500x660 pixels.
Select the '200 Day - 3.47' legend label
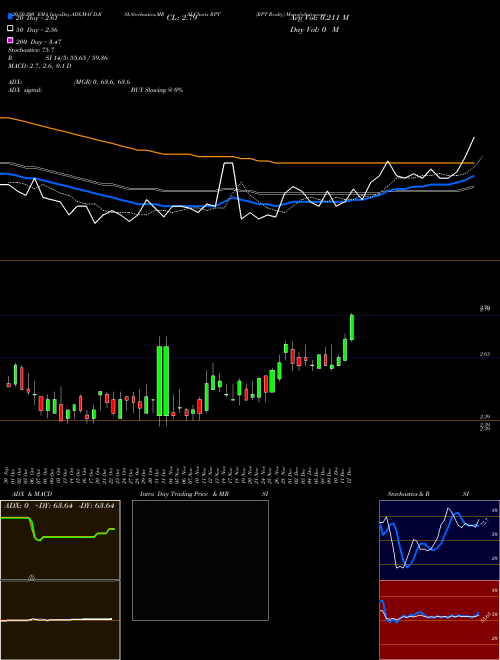click(38, 42)
